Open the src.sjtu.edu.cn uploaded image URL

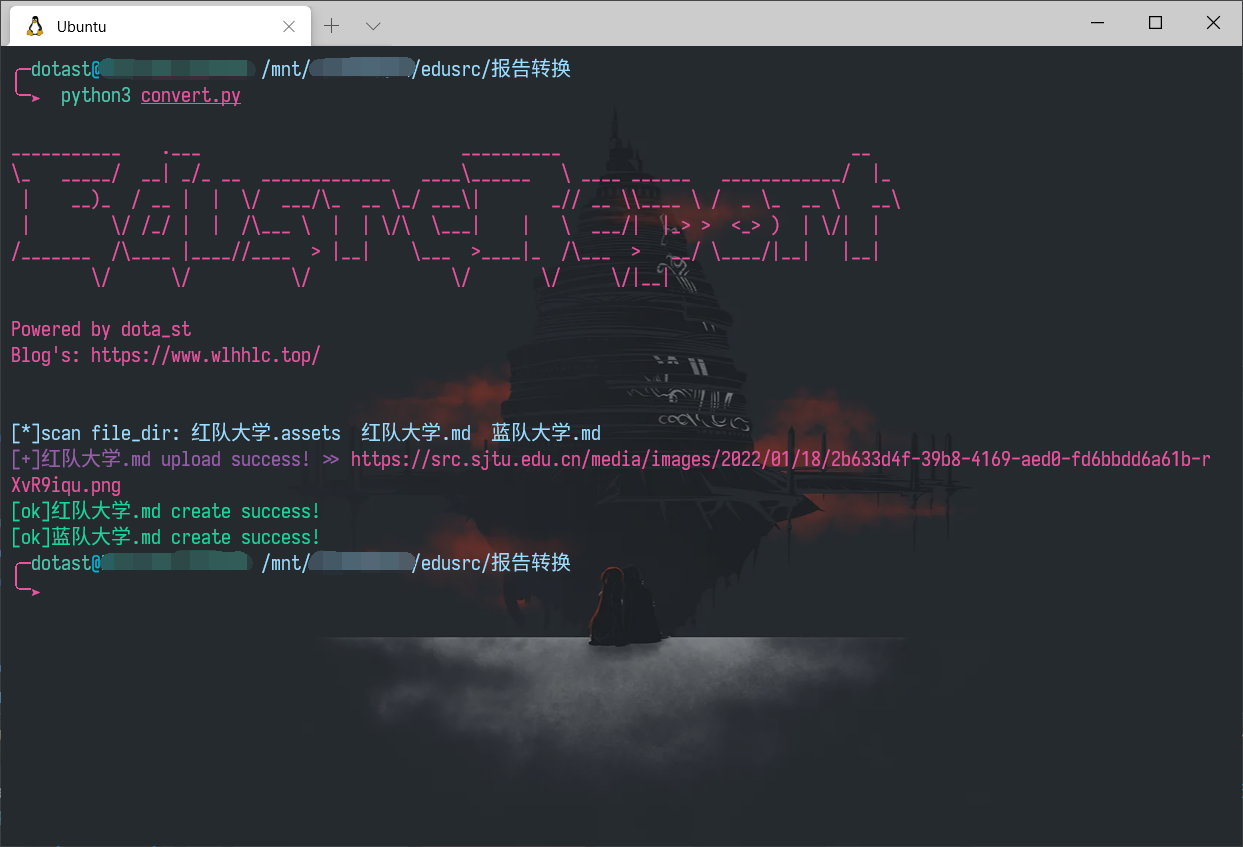[x=780, y=459]
